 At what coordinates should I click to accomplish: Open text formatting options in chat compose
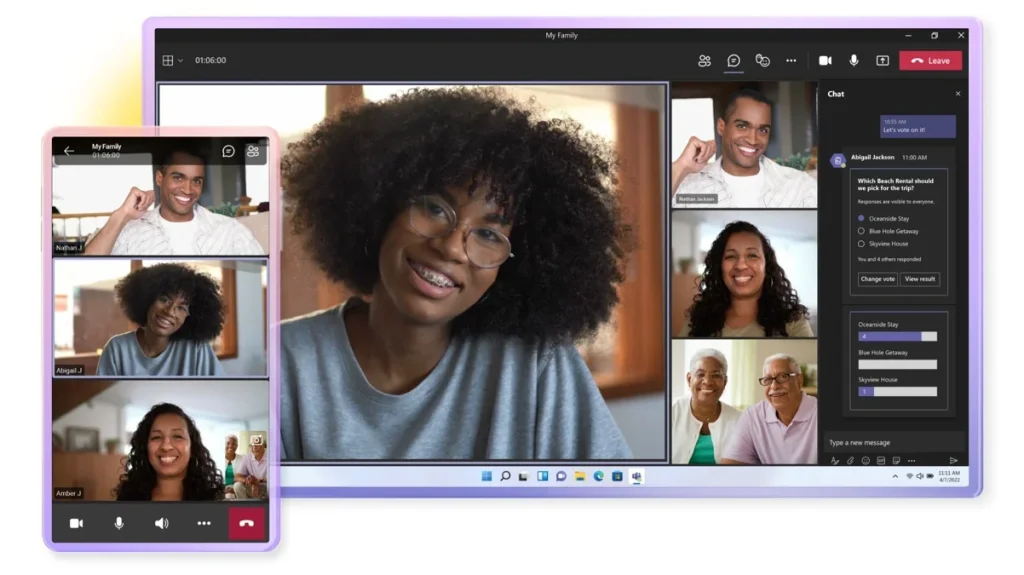[x=834, y=461]
